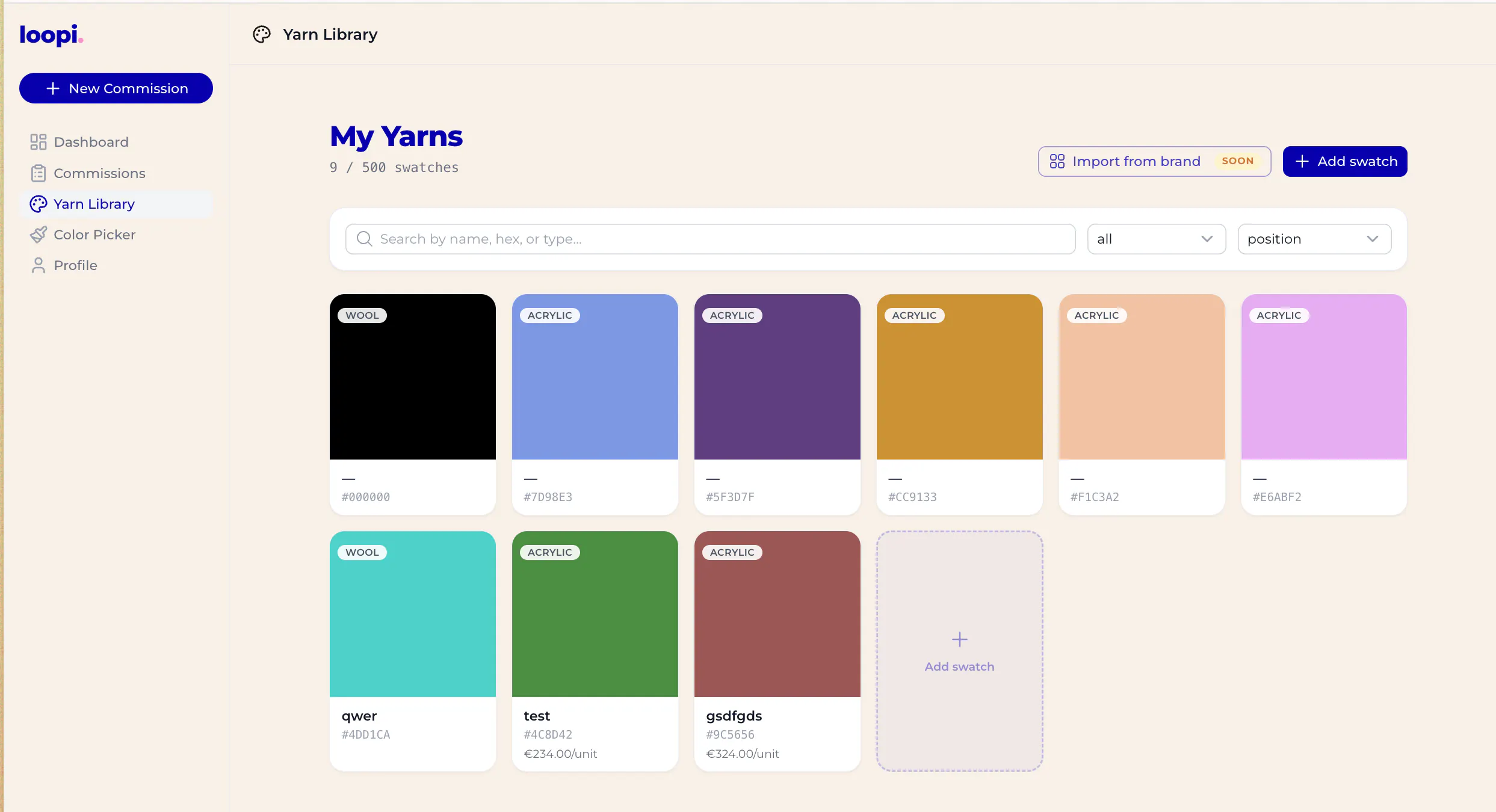This screenshot has height=812, width=1496.
Task: Click the #000000 hex code
Action: click(366, 497)
